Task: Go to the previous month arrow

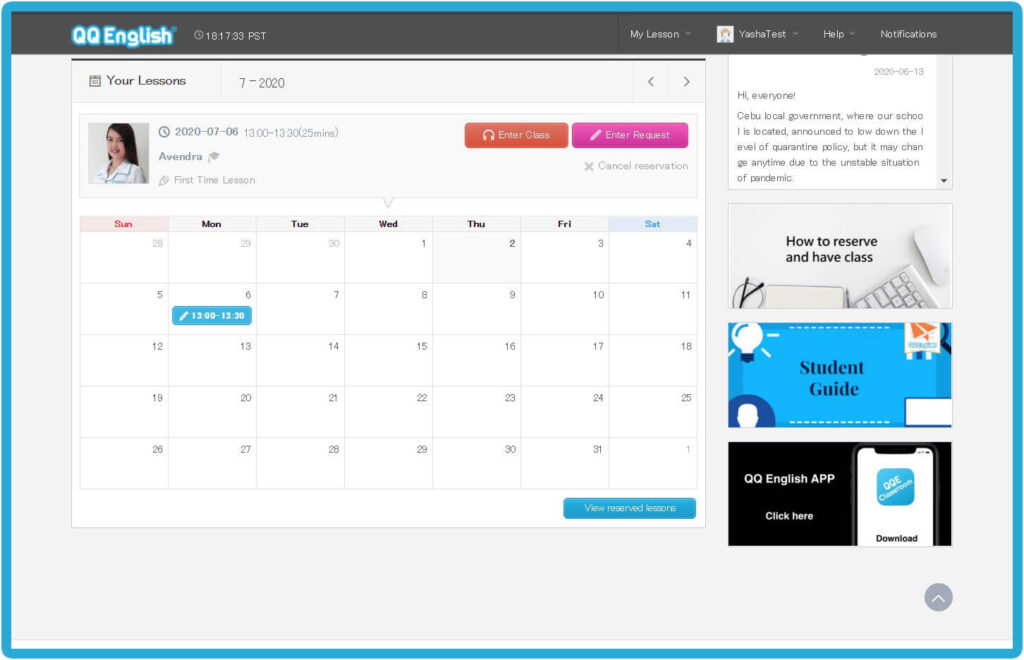Action: point(651,82)
